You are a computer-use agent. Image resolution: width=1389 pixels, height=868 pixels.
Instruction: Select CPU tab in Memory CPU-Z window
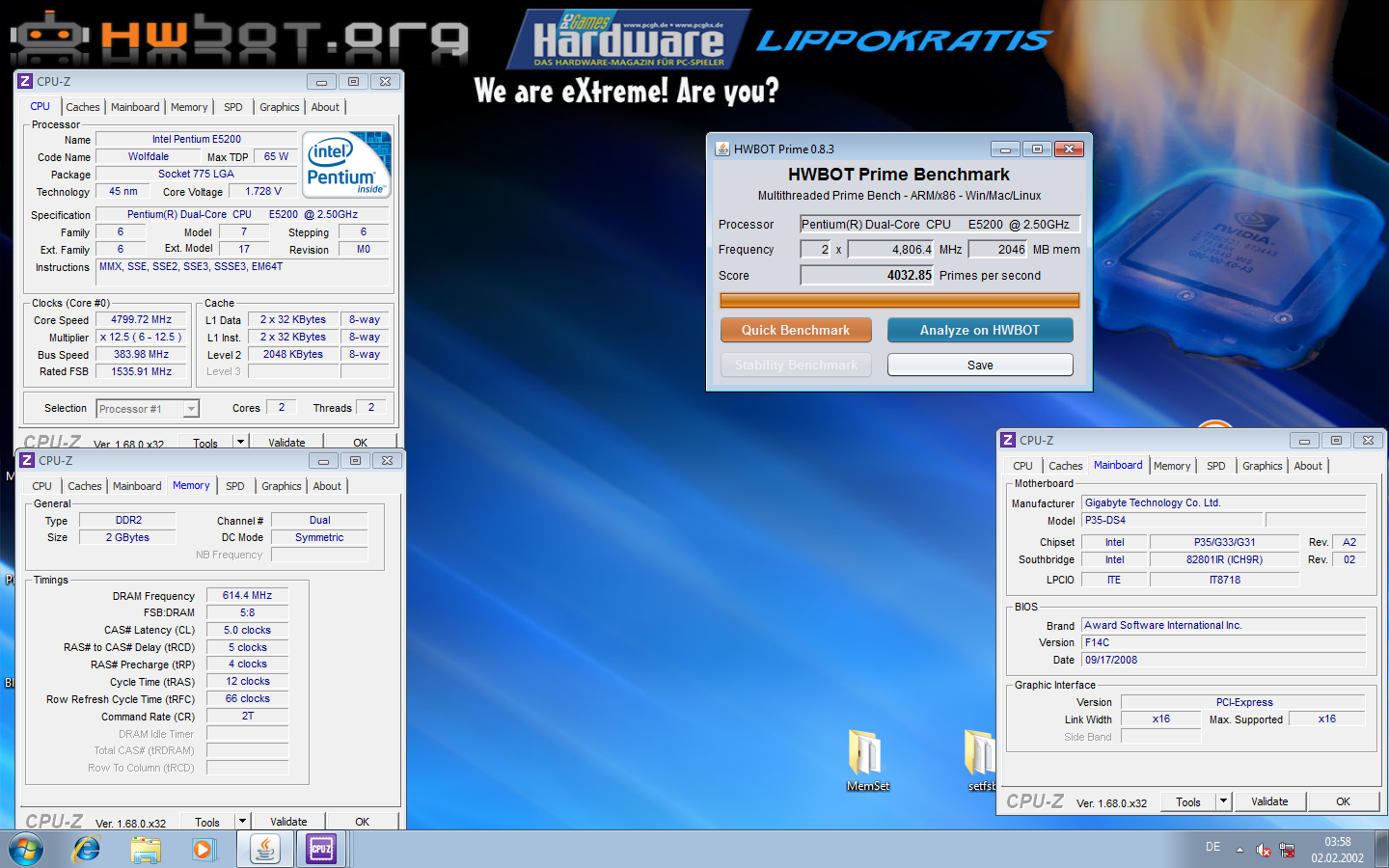(x=42, y=486)
